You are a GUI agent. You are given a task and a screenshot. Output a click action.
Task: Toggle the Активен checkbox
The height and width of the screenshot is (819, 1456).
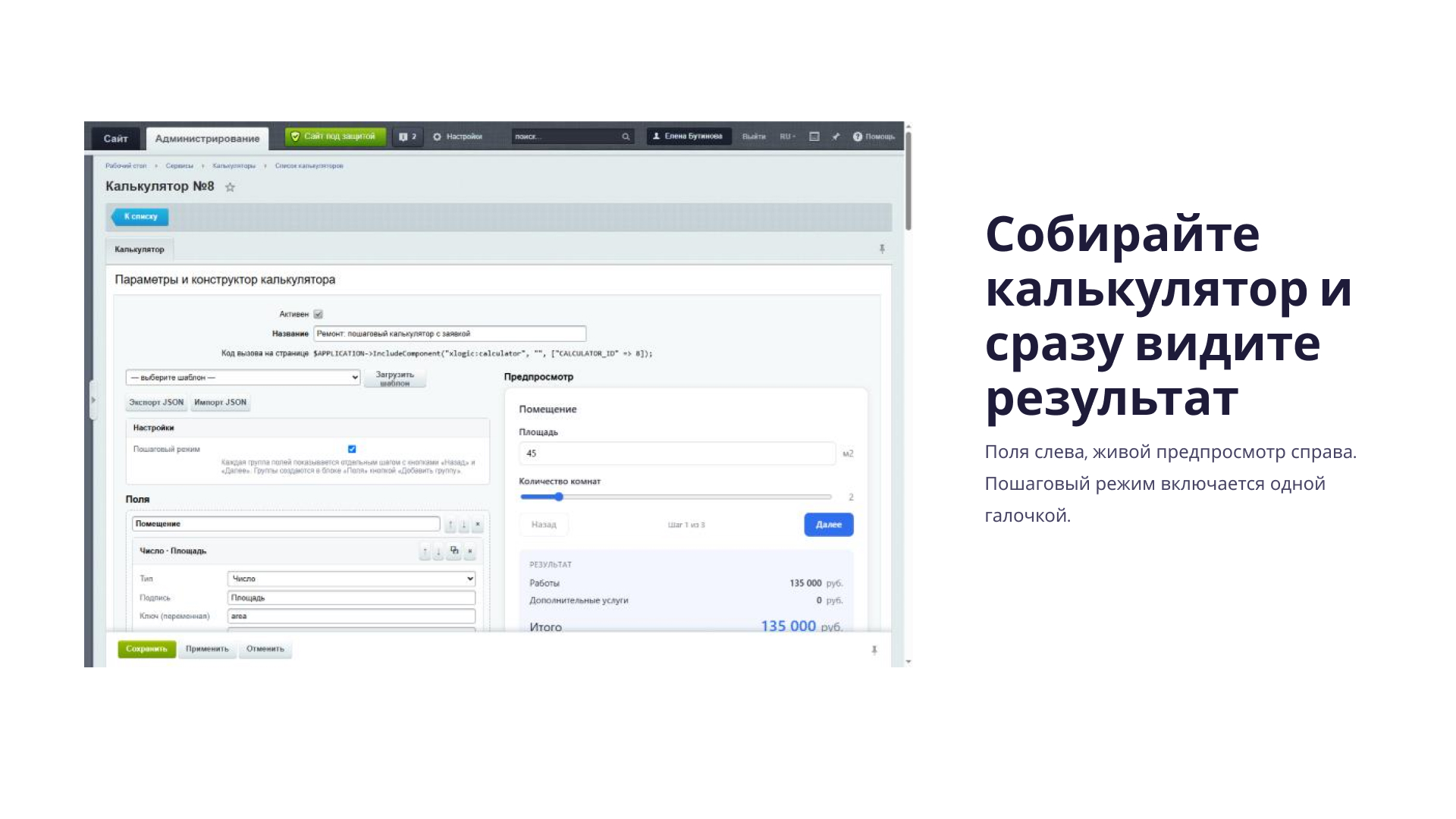click(318, 314)
